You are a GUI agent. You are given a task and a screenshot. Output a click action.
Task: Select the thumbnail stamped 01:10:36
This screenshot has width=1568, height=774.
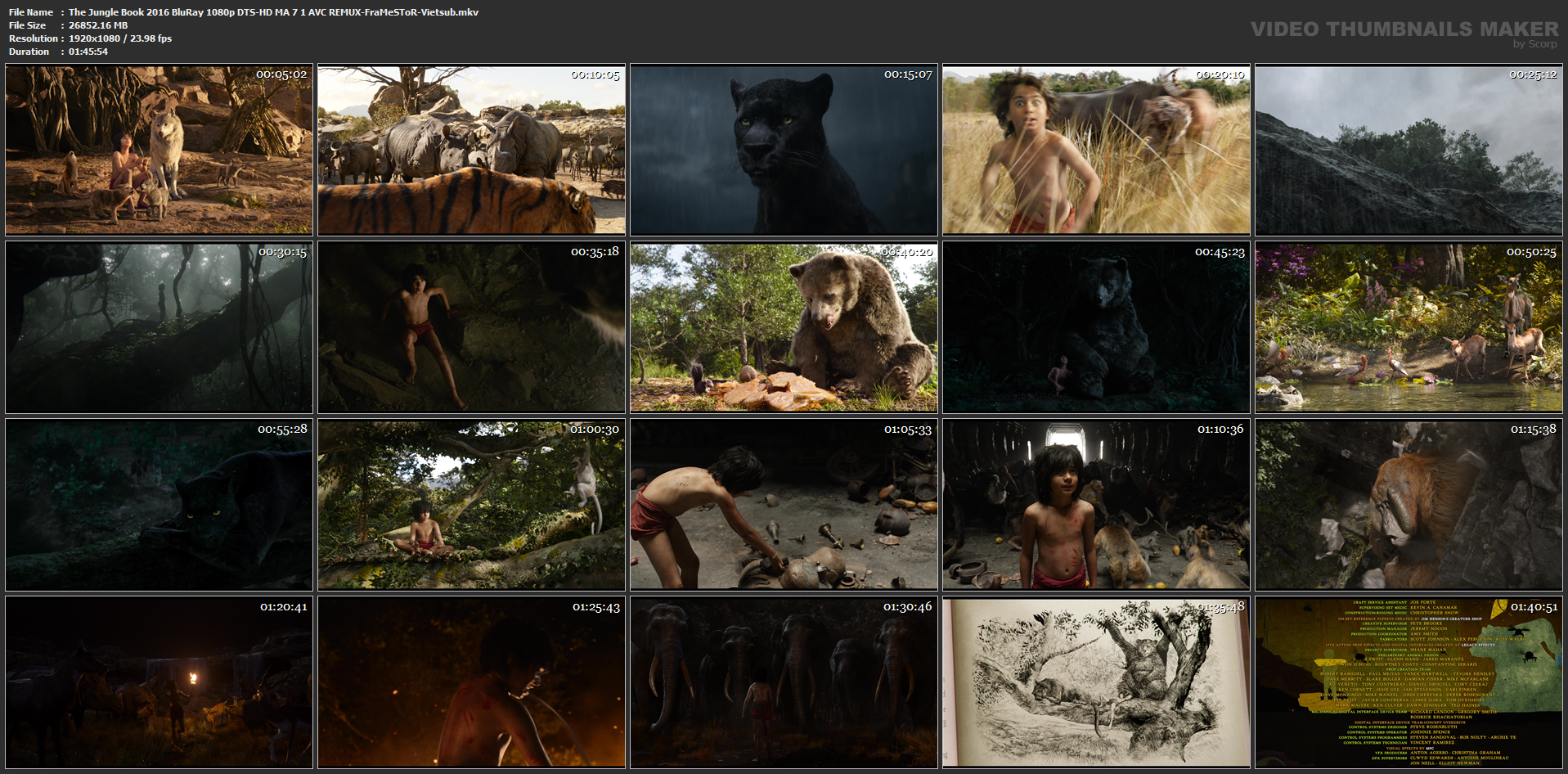pos(1096,505)
